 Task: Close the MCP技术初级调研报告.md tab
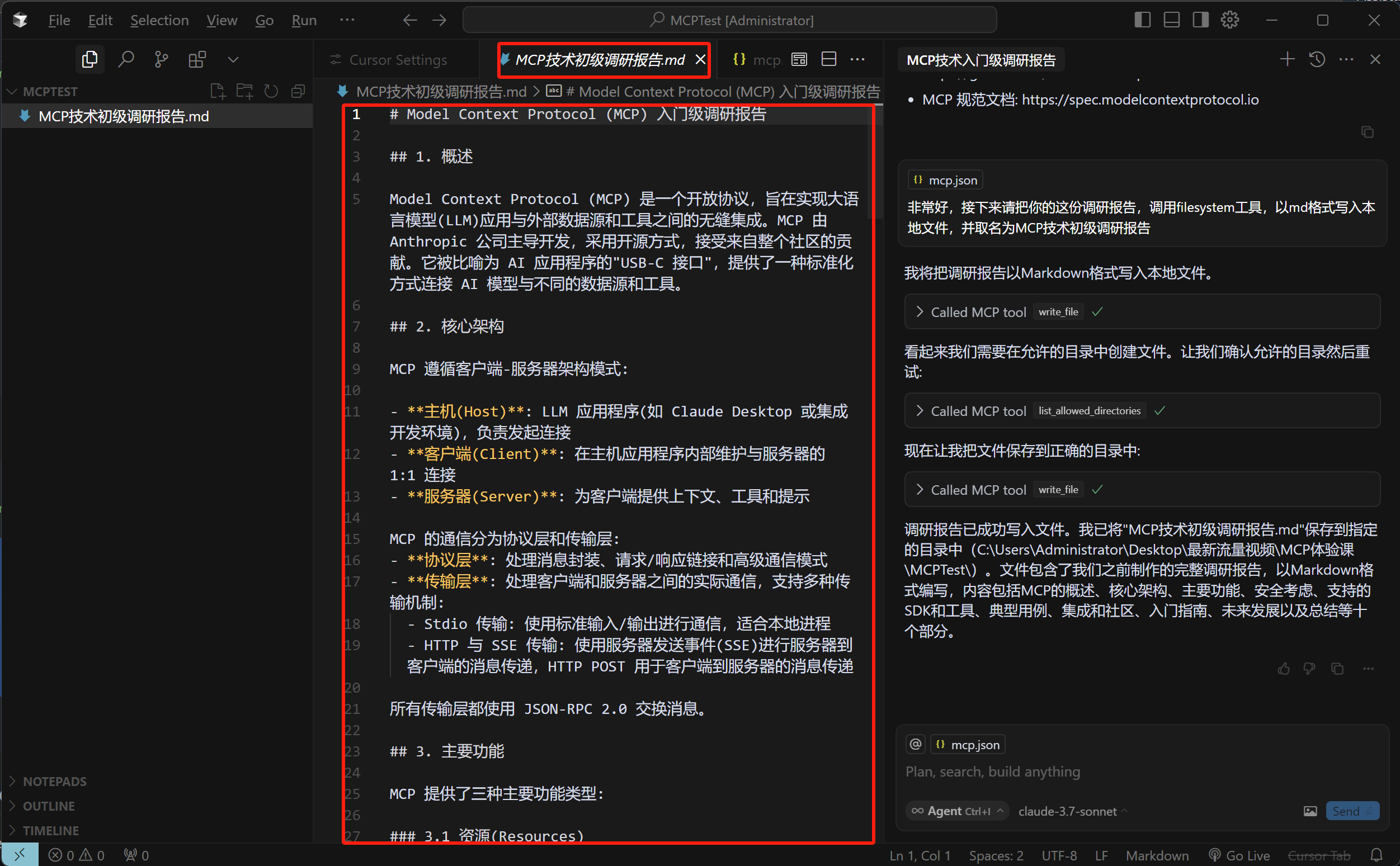[701, 60]
